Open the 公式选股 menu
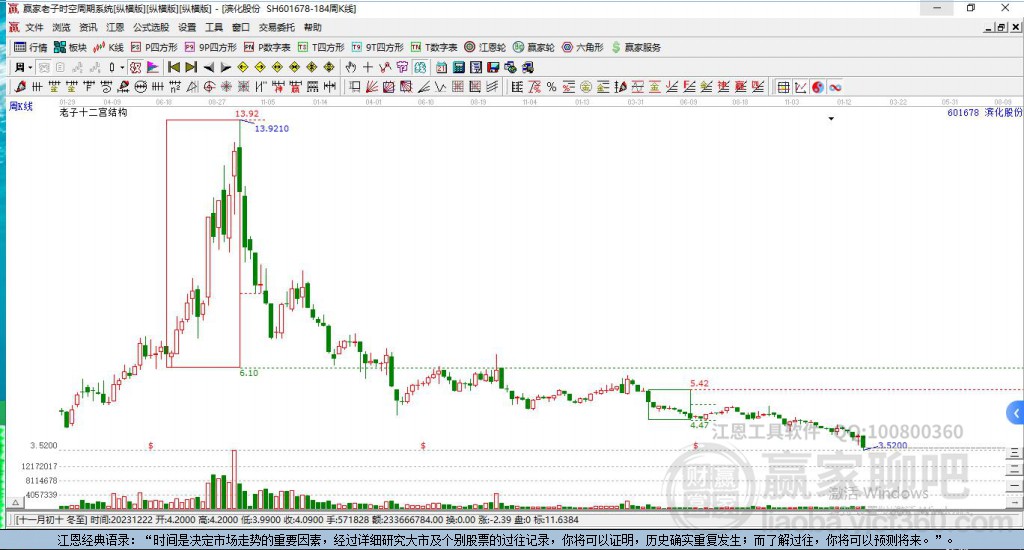Image resolution: width=1024 pixels, height=550 pixels. click(151, 27)
